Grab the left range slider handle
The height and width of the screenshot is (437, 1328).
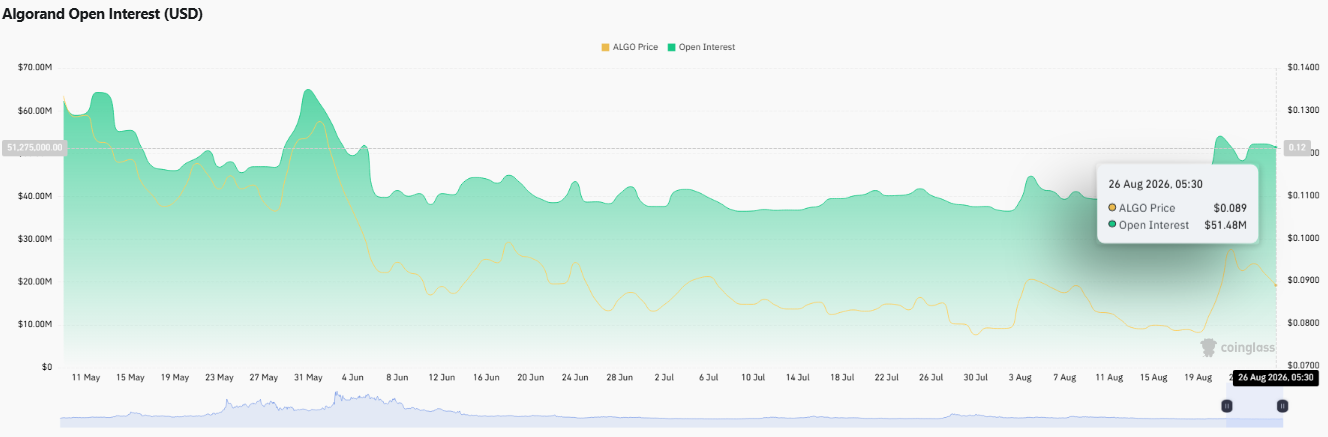pos(1226,406)
